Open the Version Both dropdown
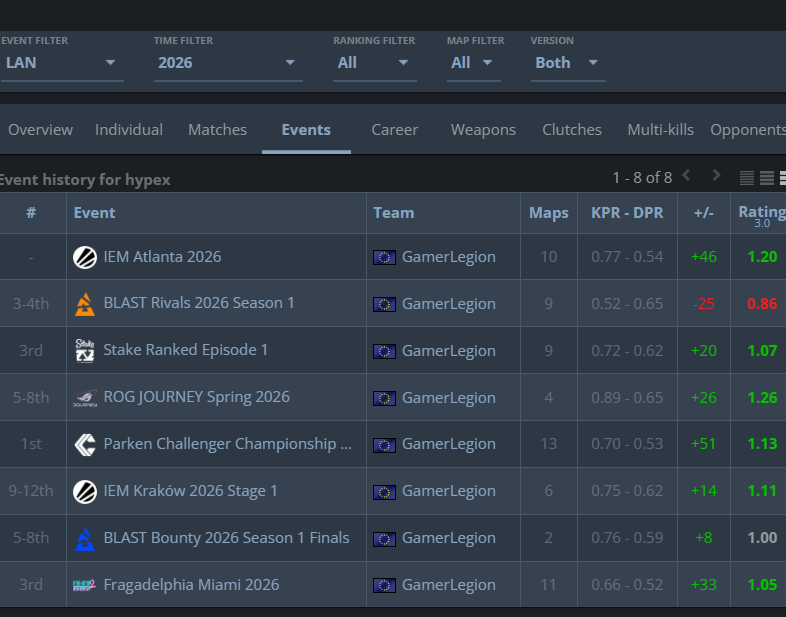The image size is (786, 617). [x=568, y=63]
